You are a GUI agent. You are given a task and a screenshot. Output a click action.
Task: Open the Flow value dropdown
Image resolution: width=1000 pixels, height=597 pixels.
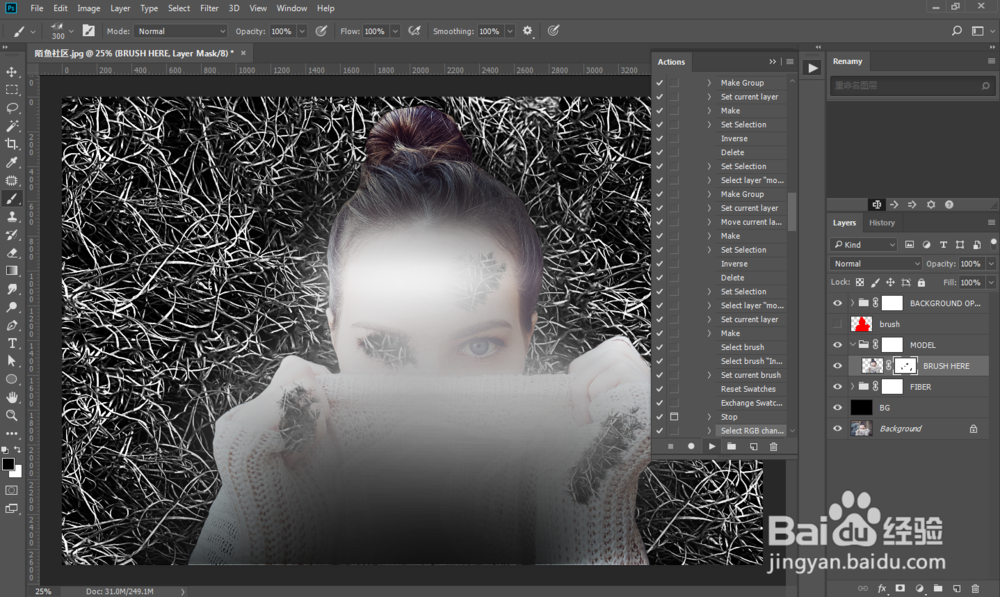(x=395, y=31)
